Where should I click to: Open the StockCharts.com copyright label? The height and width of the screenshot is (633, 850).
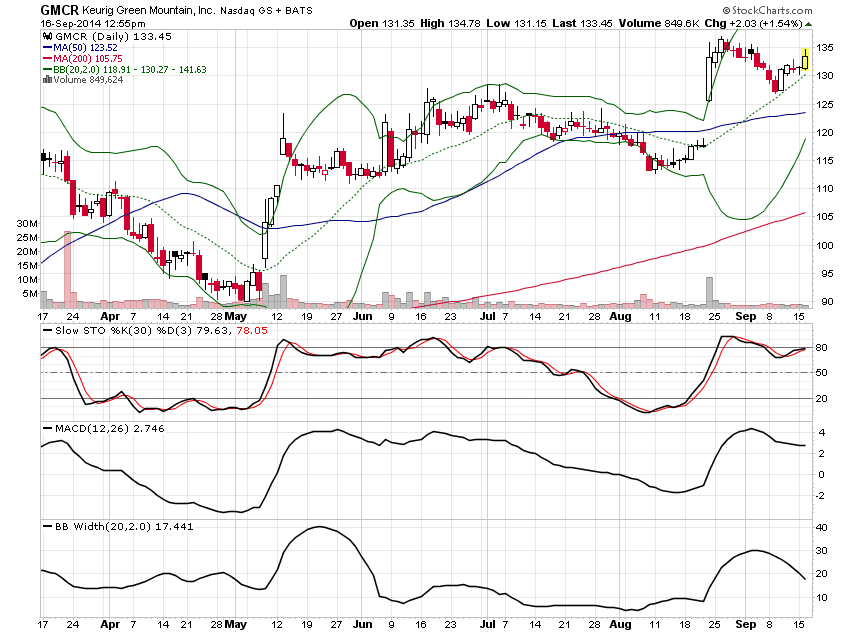point(768,10)
